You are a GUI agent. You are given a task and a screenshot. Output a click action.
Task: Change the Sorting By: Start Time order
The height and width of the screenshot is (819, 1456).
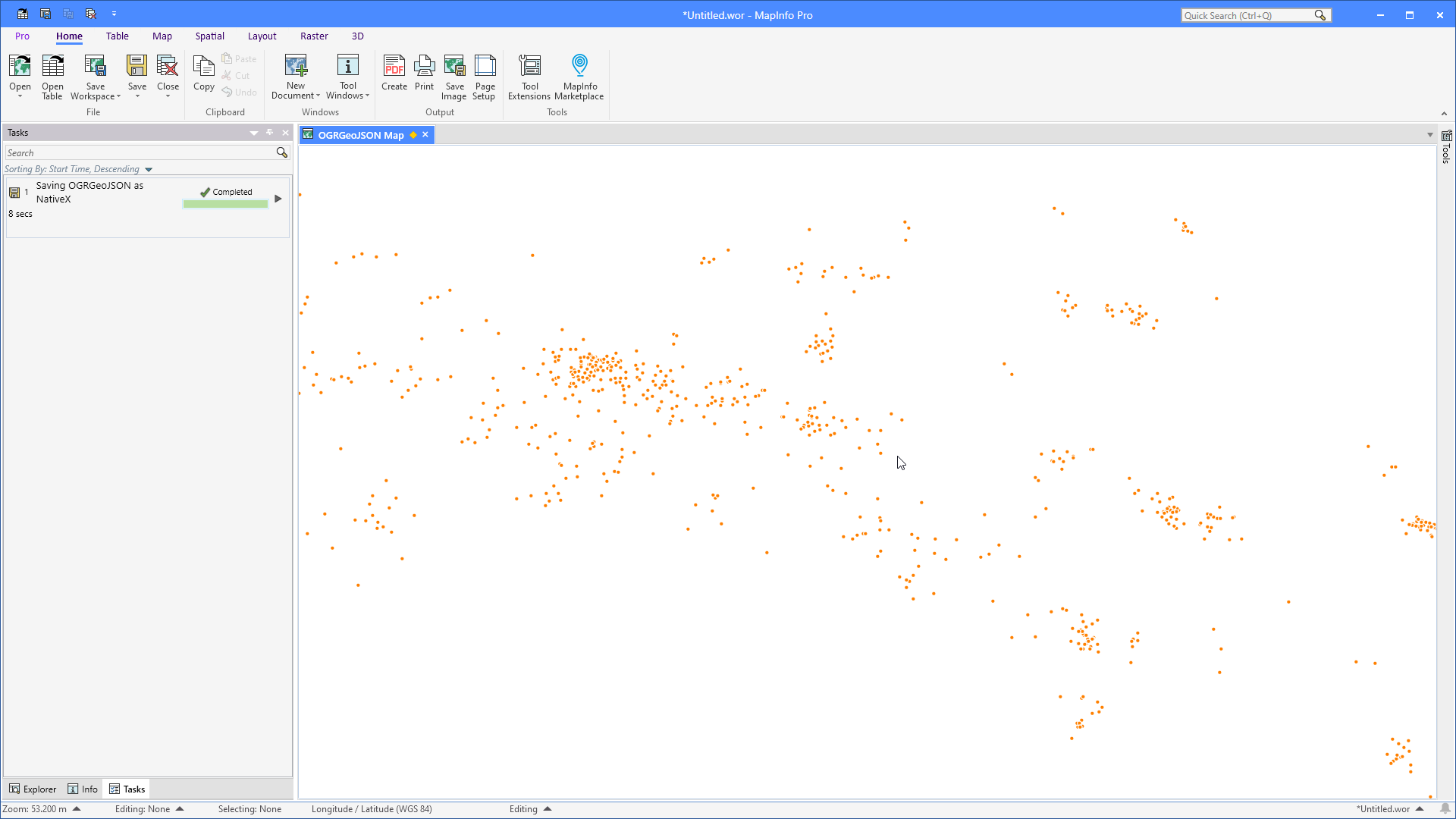[x=149, y=169]
